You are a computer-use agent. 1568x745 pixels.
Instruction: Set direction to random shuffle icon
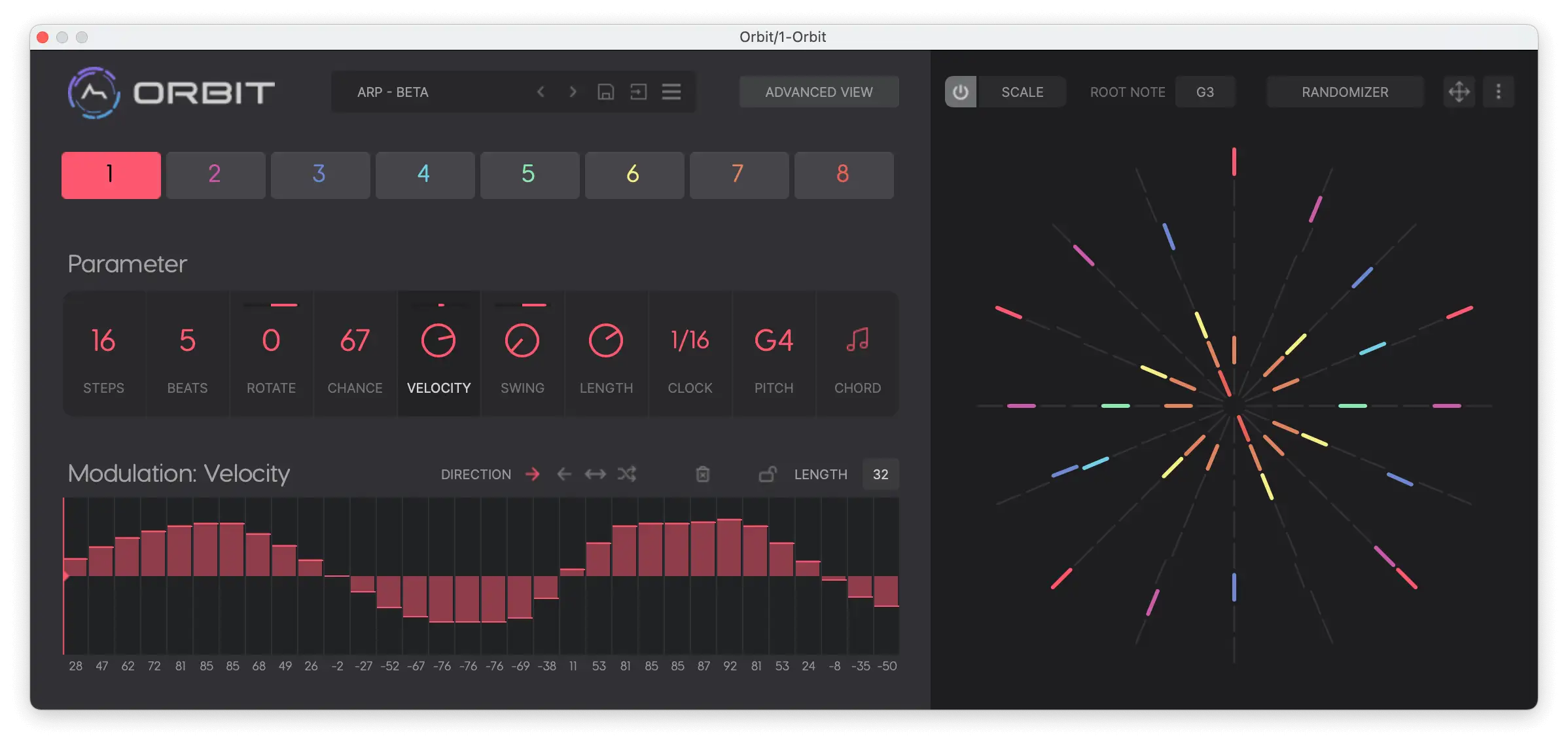tap(627, 474)
